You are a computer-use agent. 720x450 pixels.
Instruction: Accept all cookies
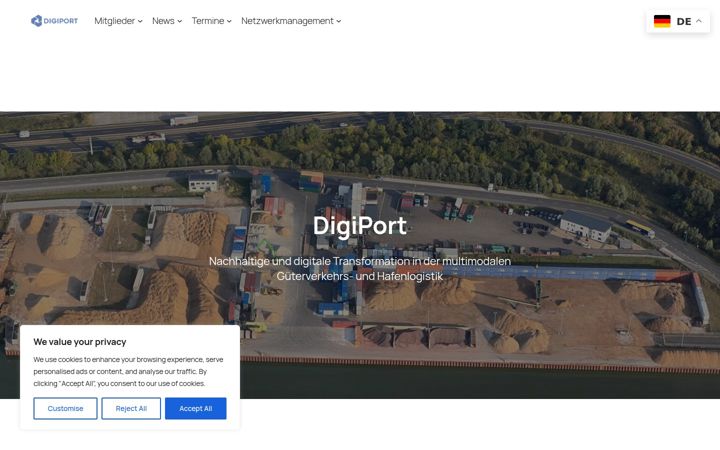(196, 408)
